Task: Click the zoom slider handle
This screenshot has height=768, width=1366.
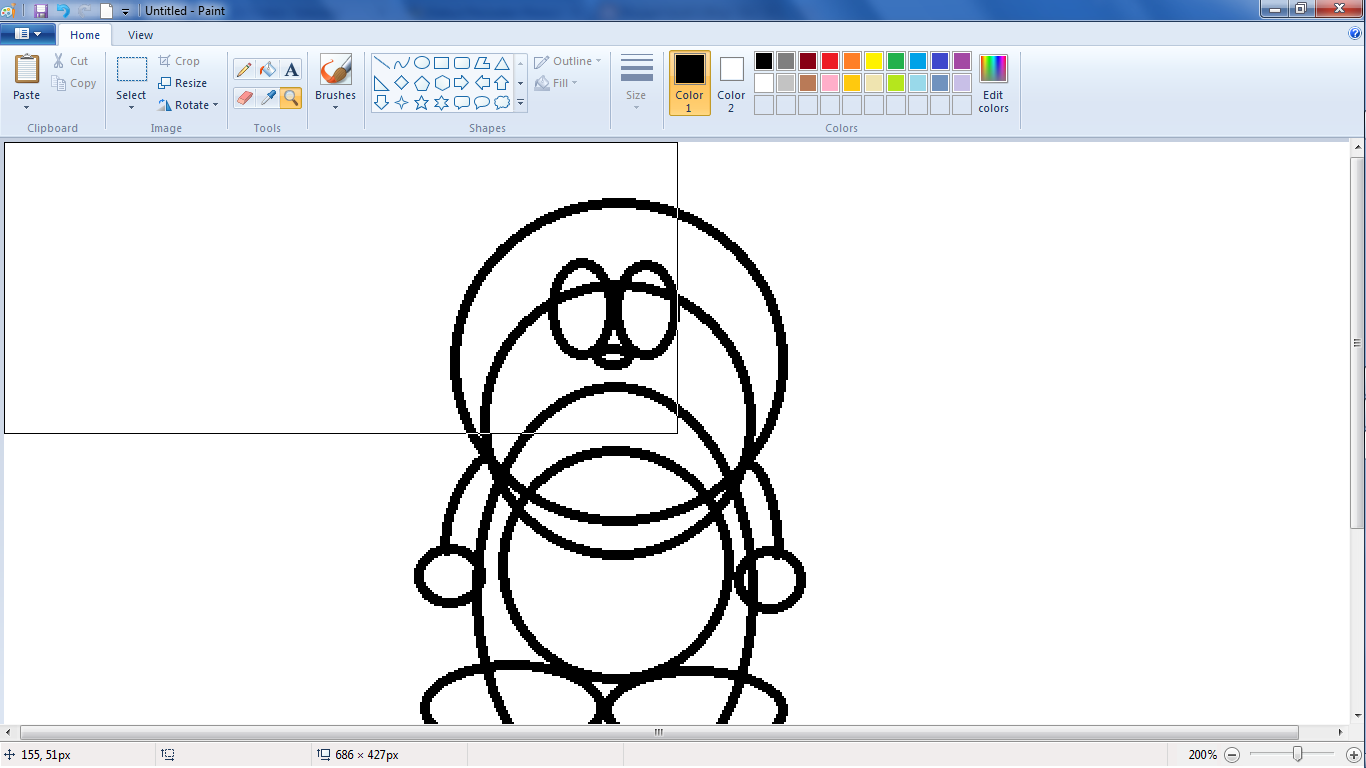Action: [x=1298, y=755]
